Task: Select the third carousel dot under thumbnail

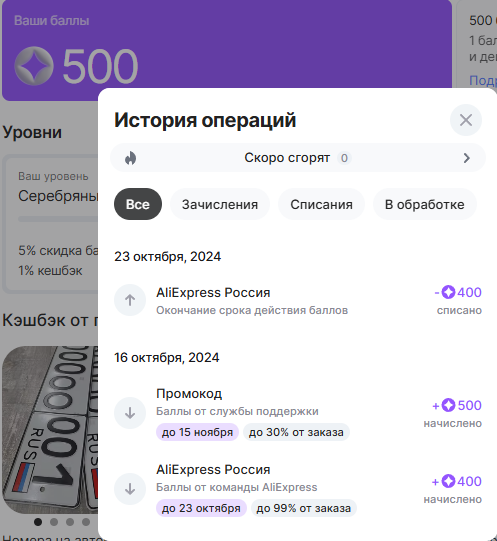Action: [70, 522]
